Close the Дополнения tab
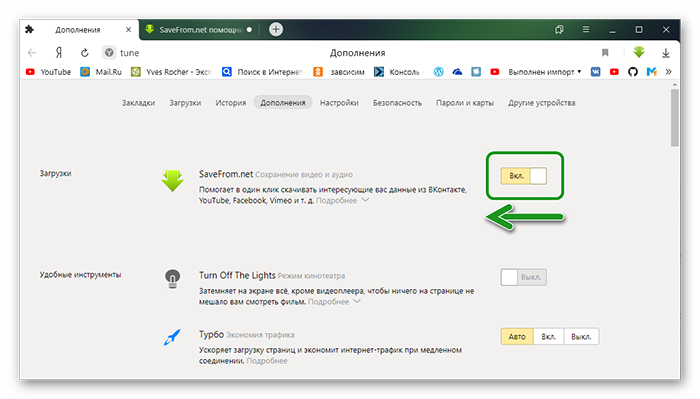Viewport: 700px width, 399px height. 128,29
